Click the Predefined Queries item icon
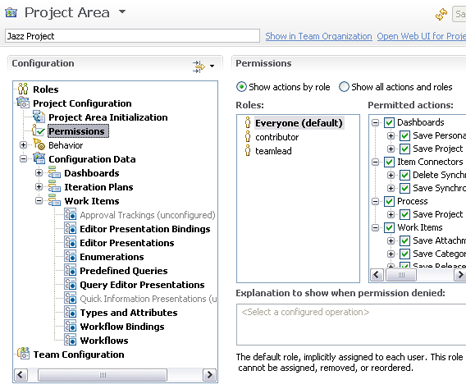 pyautogui.click(x=70, y=271)
